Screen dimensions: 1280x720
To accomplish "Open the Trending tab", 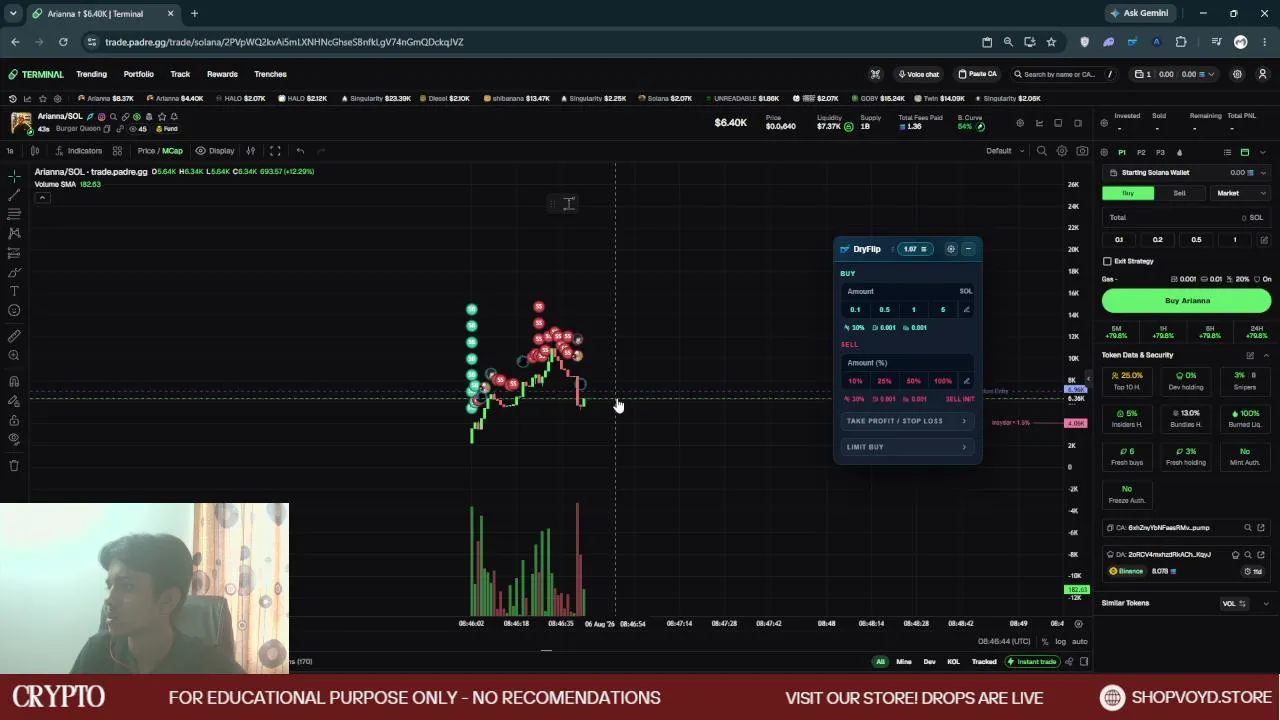I will (x=91, y=74).
